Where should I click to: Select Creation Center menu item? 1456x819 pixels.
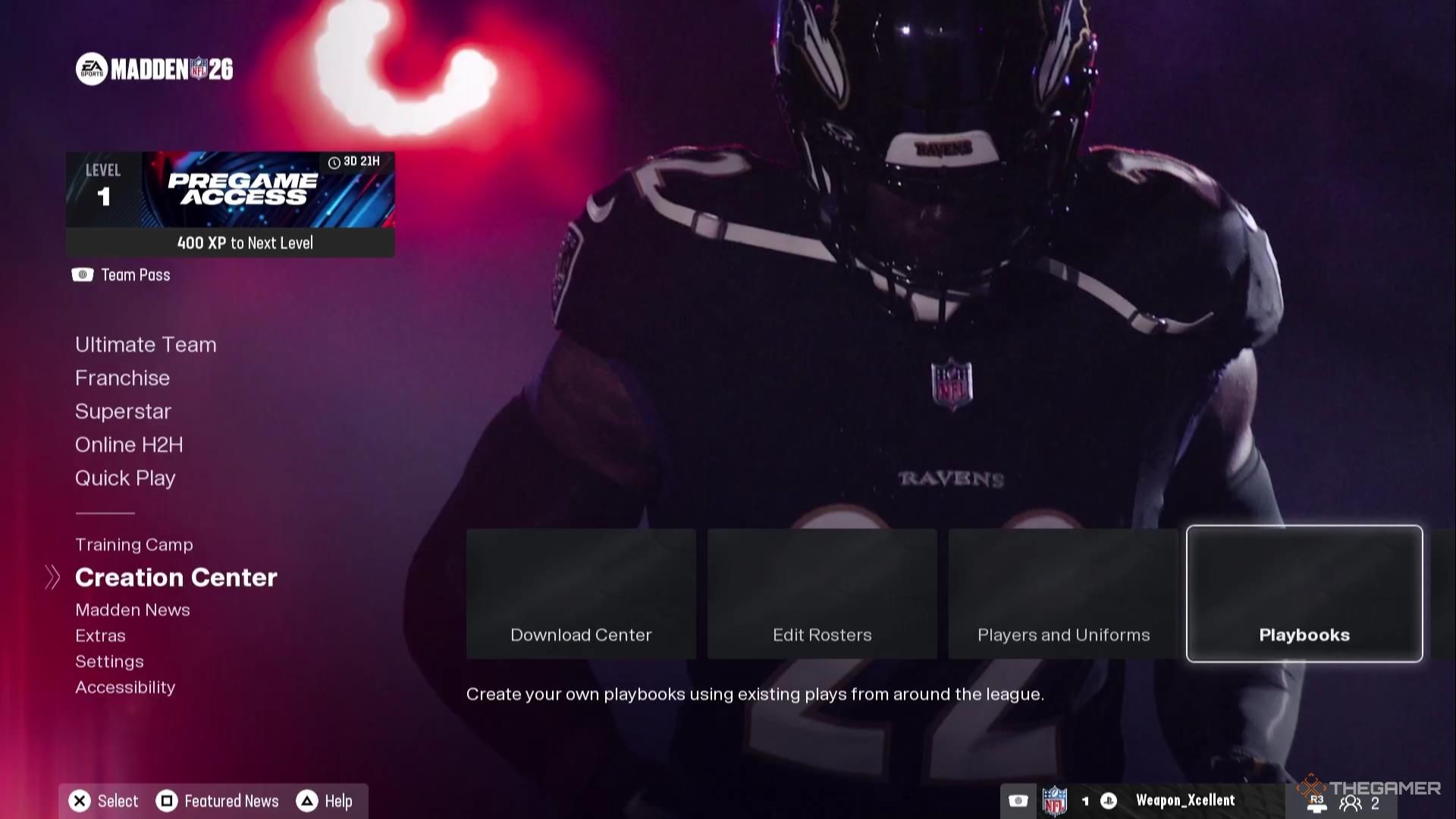[x=176, y=577]
